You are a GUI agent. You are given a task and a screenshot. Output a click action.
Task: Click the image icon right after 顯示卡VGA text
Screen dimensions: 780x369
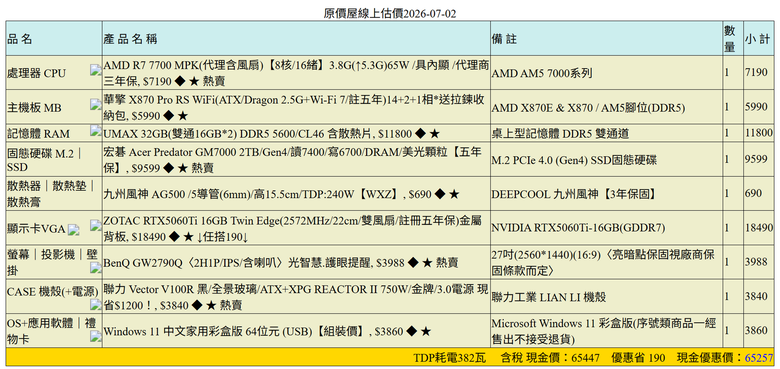coord(74,229)
